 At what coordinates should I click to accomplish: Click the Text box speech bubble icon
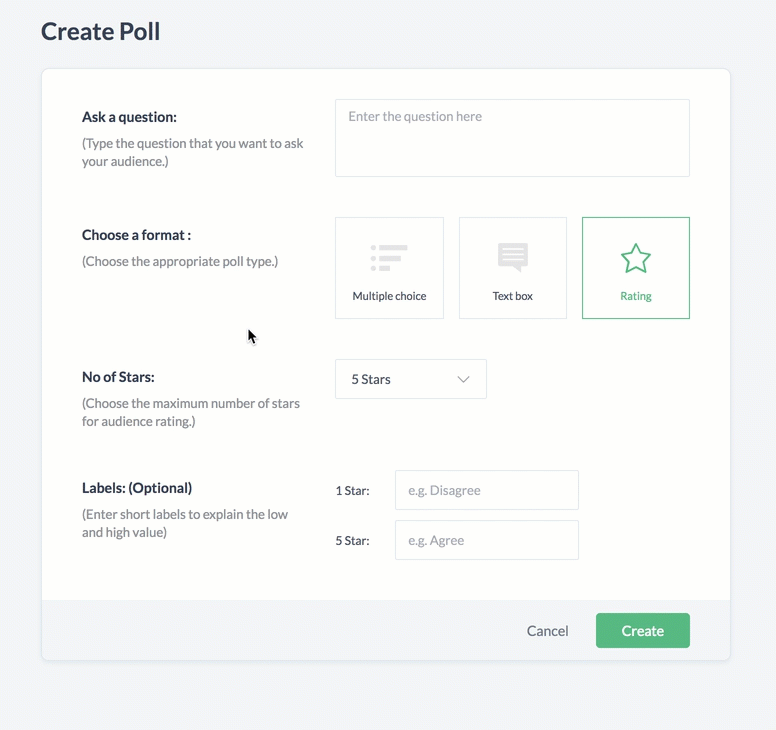(513, 257)
